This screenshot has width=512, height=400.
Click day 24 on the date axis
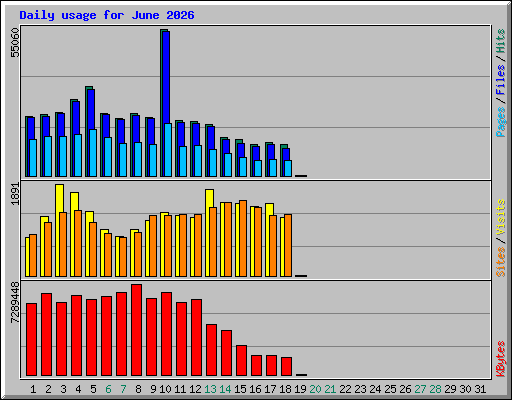click(x=375, y=389)
